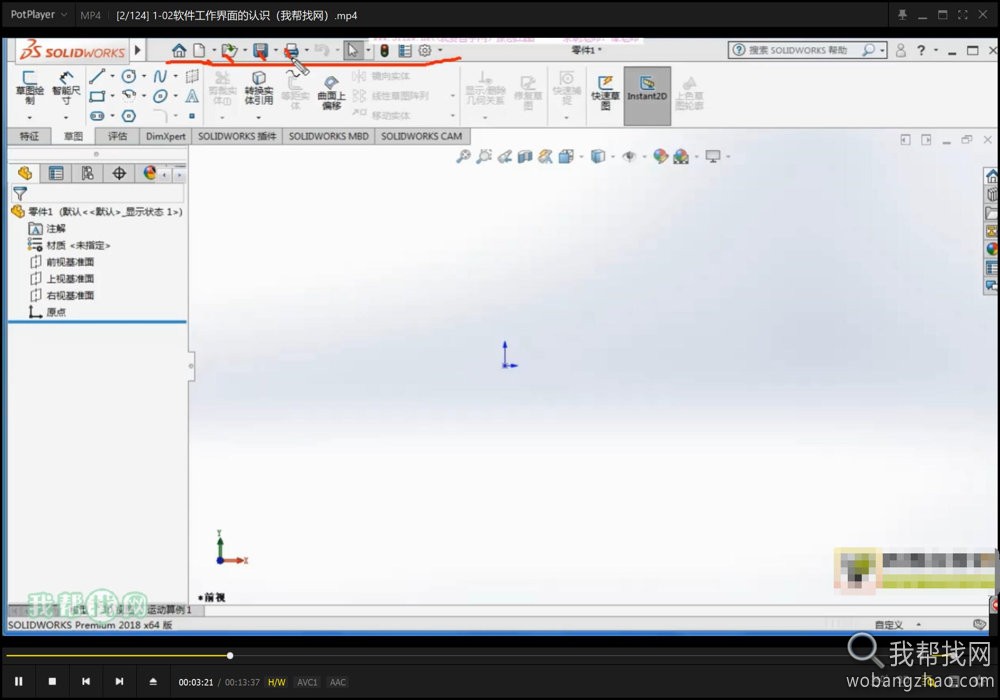The image size is (1000, 700).
Task: Select Front Plane (前视基准面) in tree
Action: pyautogui.click(x=62, y=262)
